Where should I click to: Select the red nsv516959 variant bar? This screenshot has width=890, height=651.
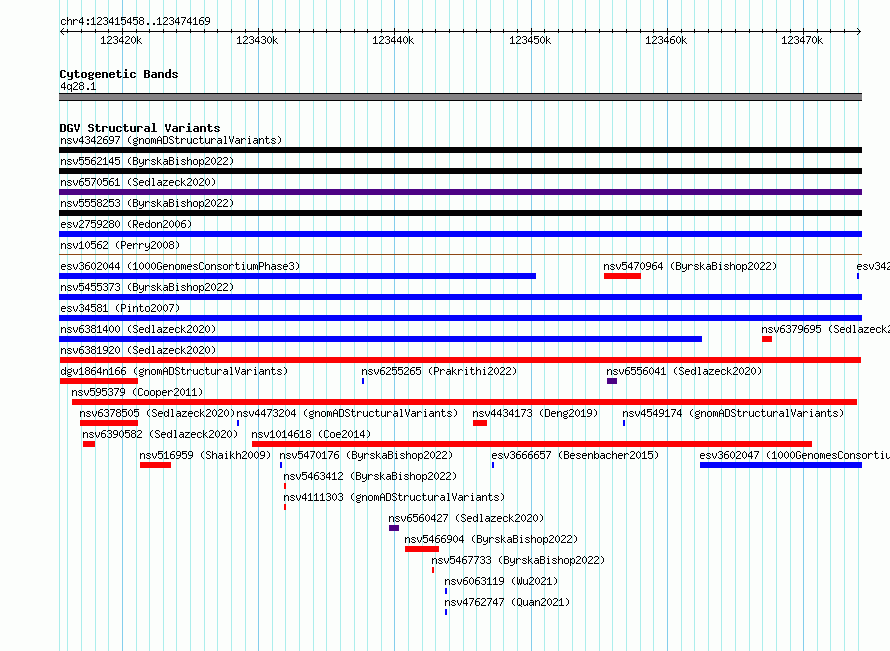[156, 465]
